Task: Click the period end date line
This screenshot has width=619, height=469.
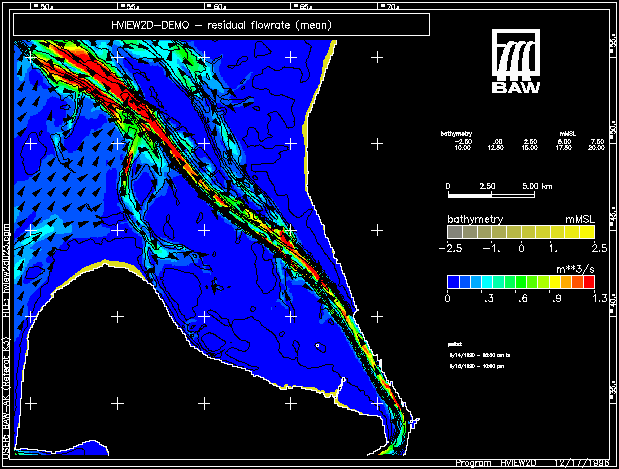Action: tap(476, 366)
